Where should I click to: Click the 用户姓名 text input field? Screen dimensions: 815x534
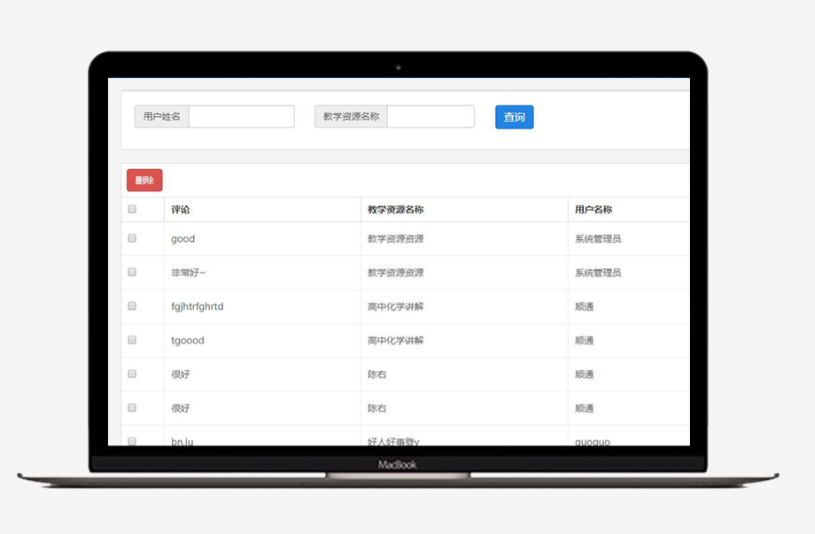point(241,117)
